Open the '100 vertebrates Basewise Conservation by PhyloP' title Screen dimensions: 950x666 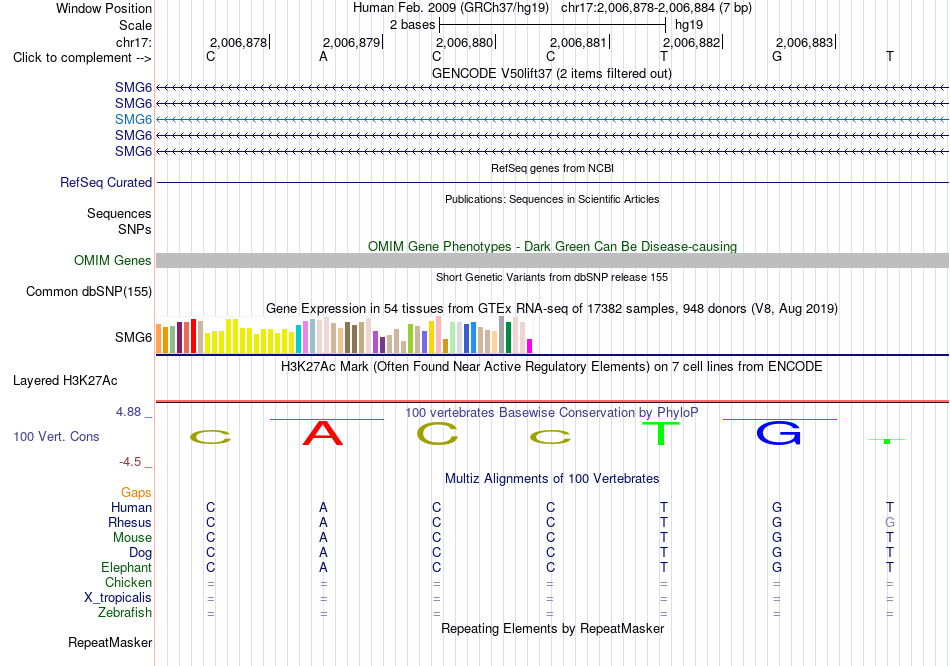(552, 413)
